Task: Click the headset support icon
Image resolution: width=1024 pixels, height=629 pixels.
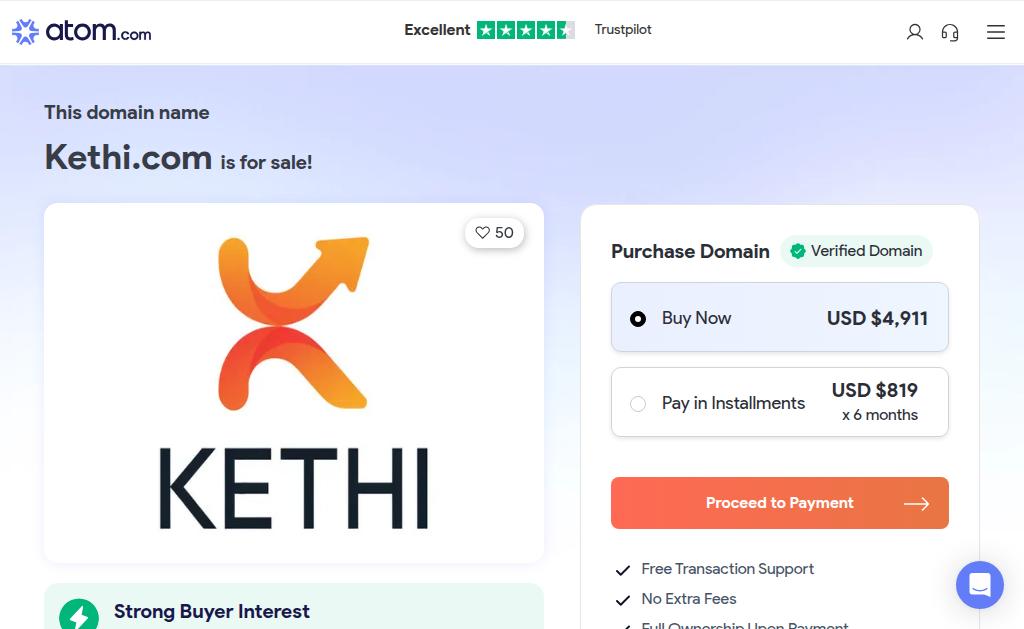Action: tap(950, 32)
